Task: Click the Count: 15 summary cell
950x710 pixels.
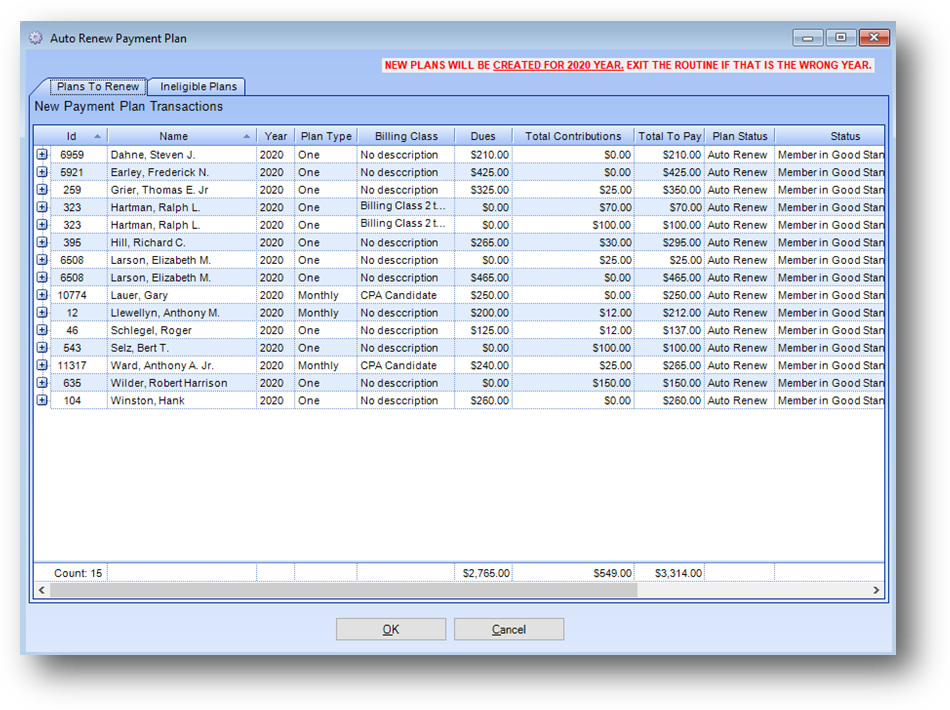Action: [x=71, y=573]
